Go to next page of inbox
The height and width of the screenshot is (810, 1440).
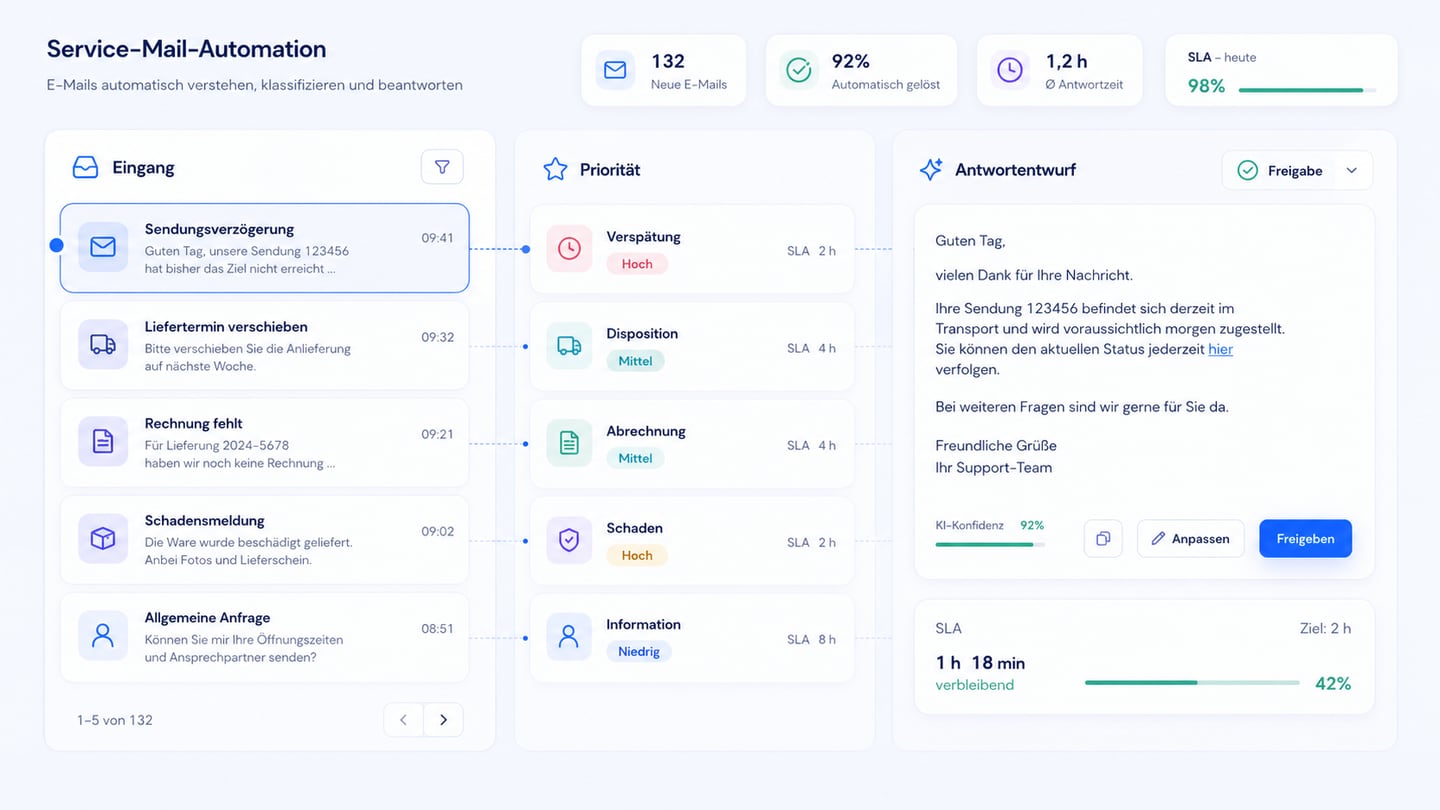[x=443, y=720]
